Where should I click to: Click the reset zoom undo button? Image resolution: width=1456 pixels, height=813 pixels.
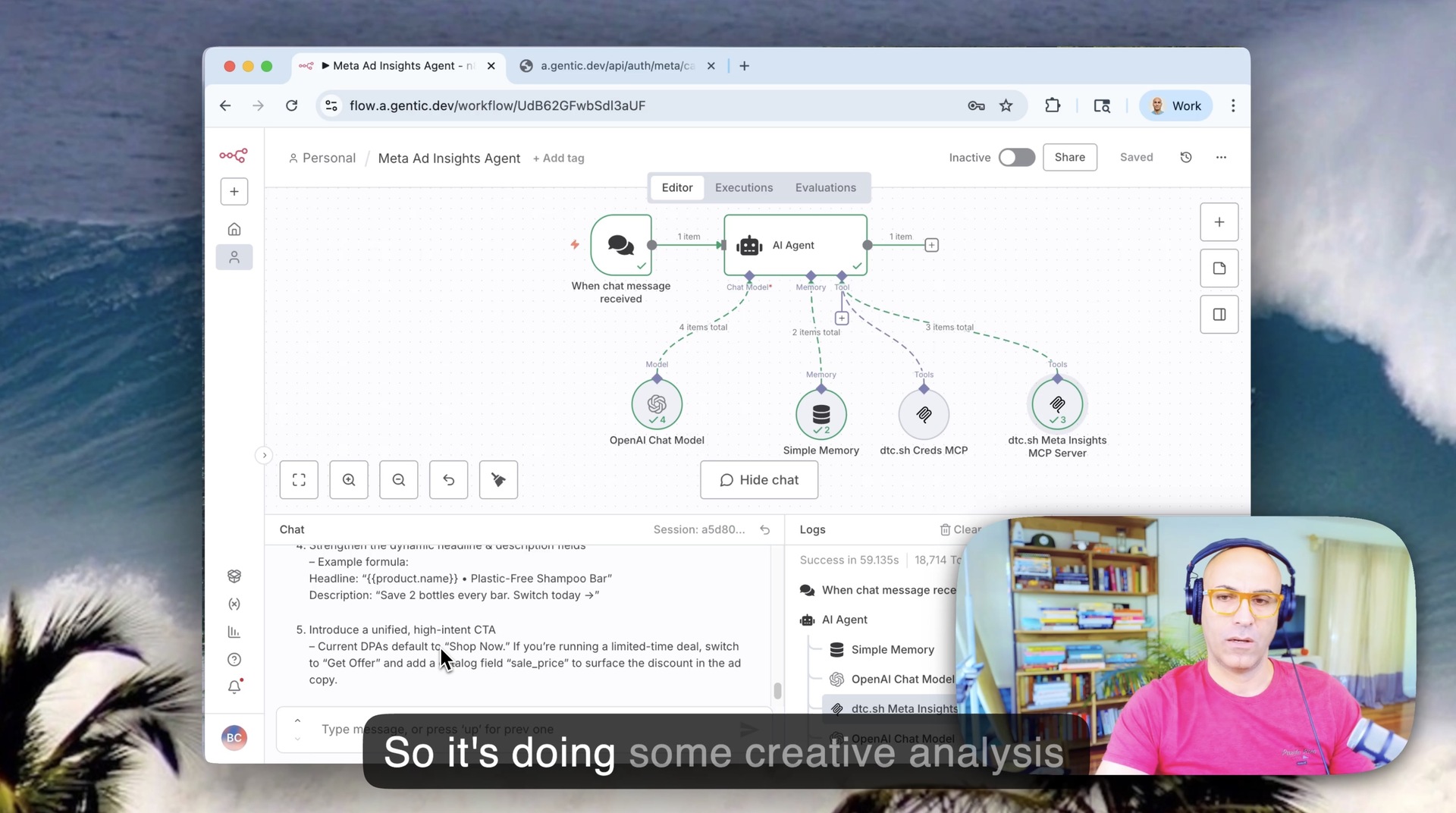[449, 480]
